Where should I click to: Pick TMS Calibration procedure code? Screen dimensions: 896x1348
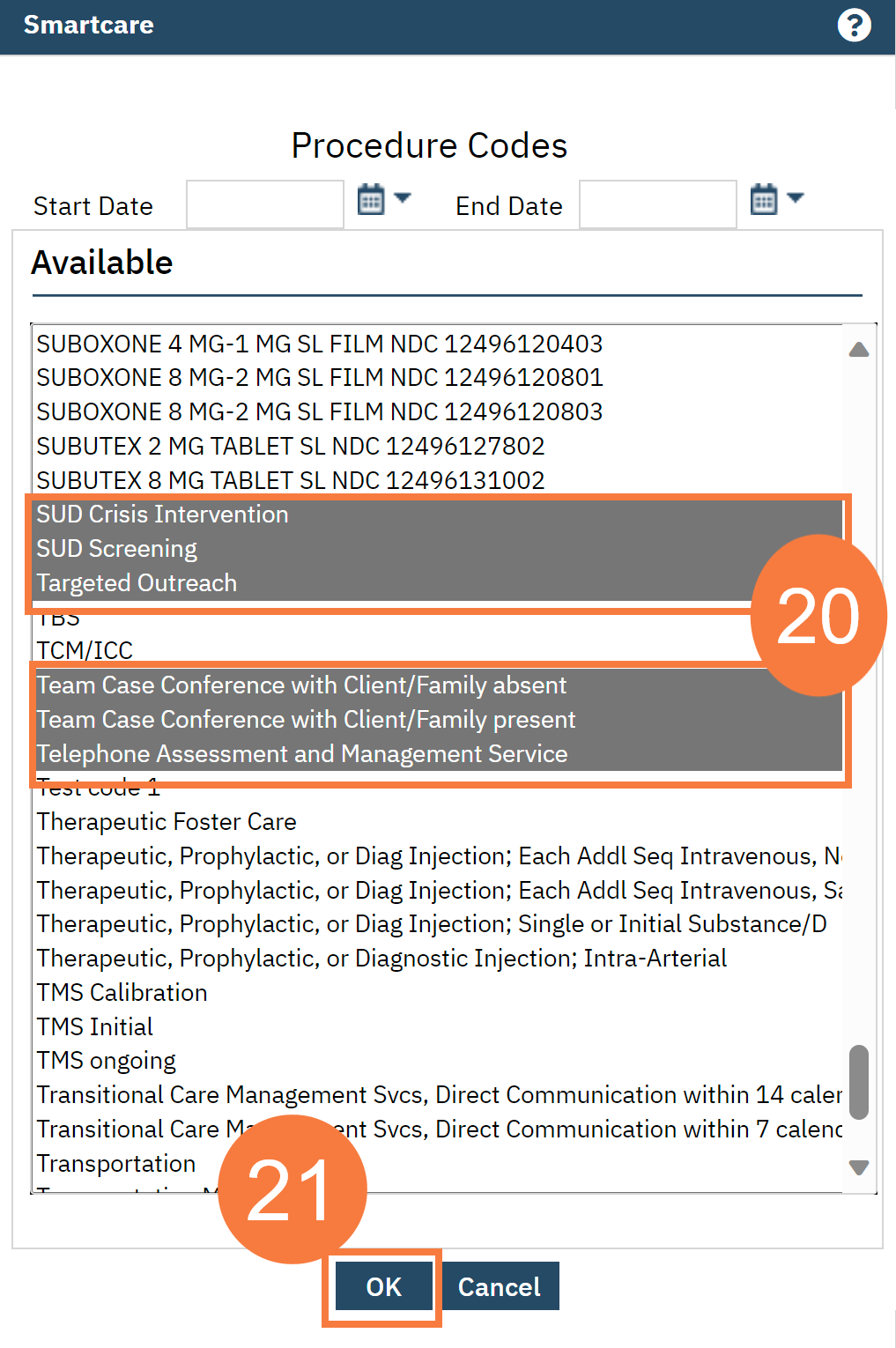pyautogui.click(x=122, y=993)
